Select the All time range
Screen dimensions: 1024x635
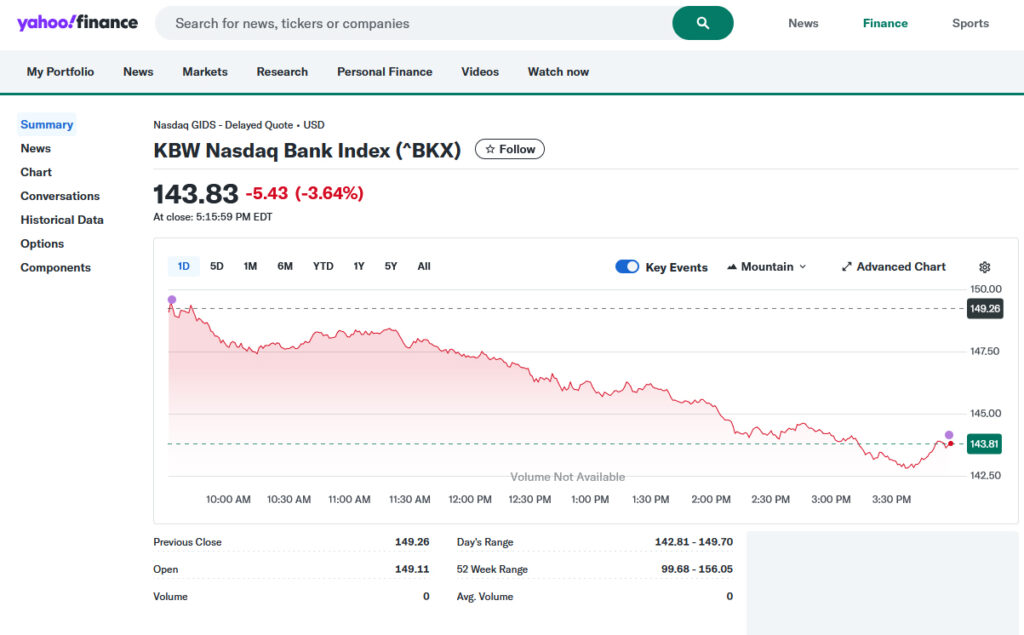tap(424, 266)
